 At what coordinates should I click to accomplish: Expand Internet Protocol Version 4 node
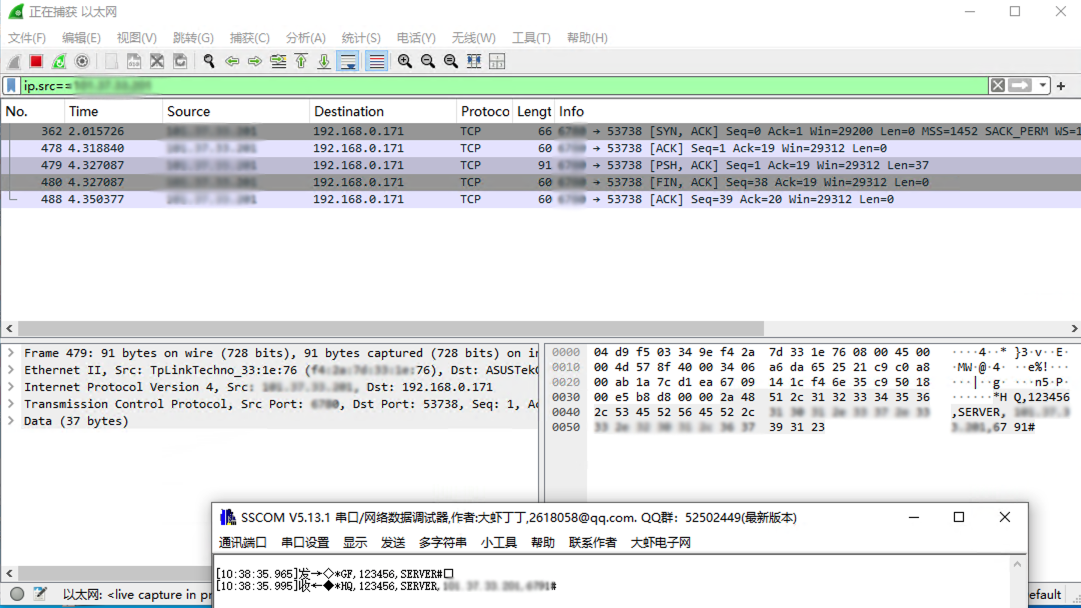(11, 387)
